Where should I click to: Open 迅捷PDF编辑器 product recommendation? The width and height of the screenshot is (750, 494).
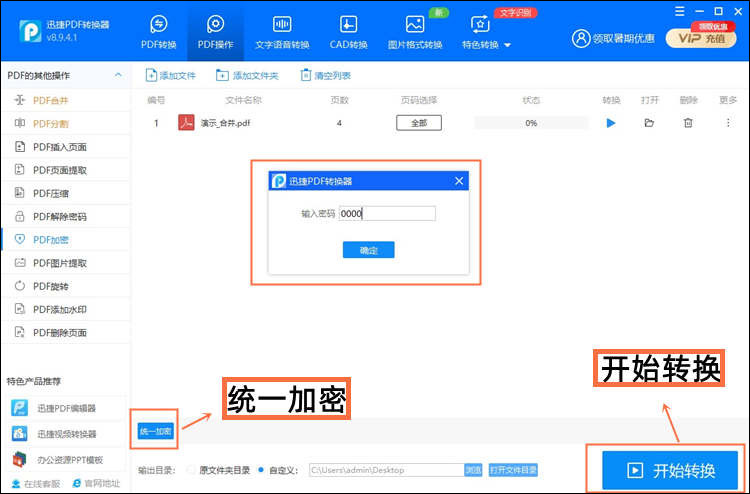[x=66, y=408]
